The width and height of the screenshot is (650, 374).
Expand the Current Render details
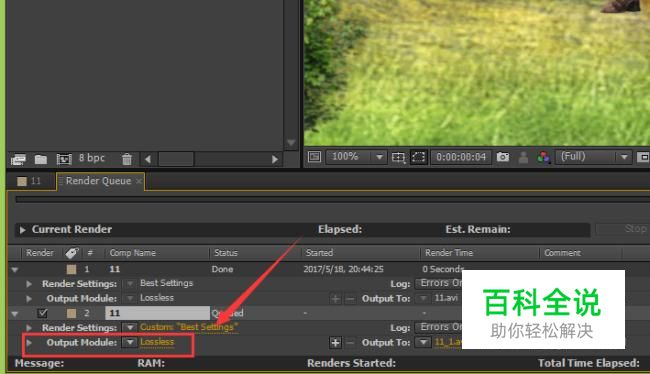(x=22, y=230)
